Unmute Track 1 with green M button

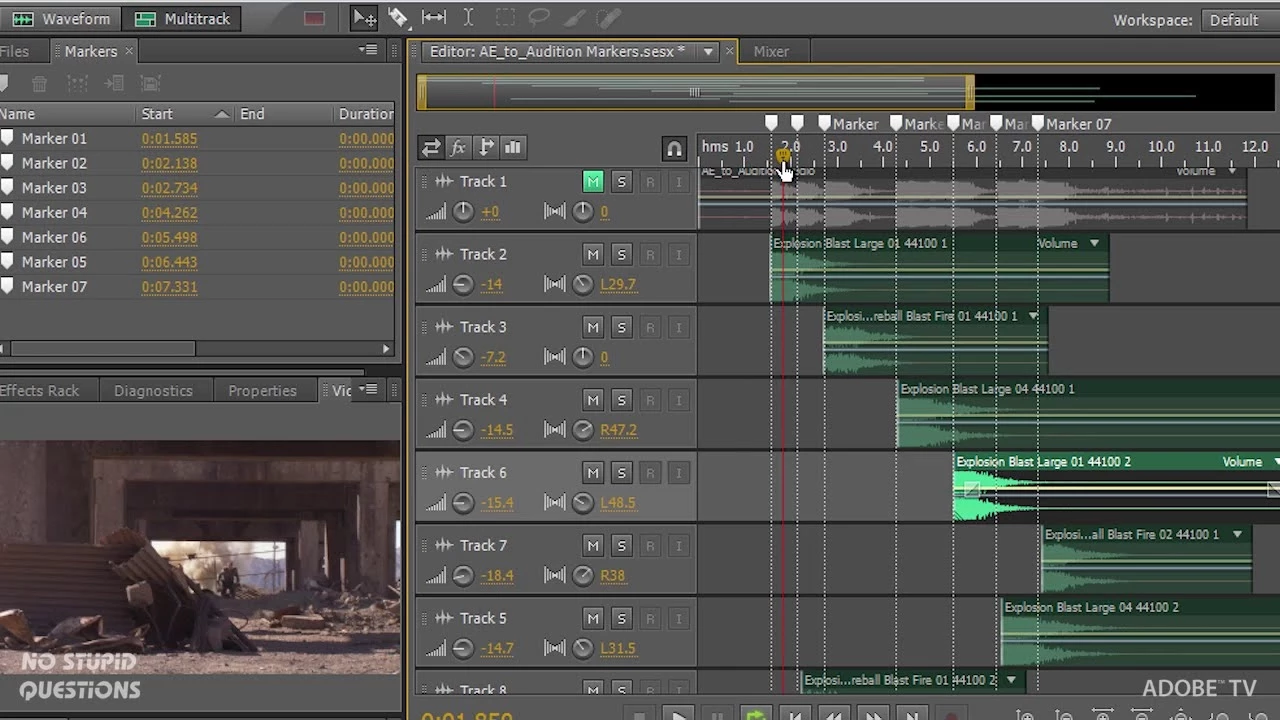[x=593, y=181]
